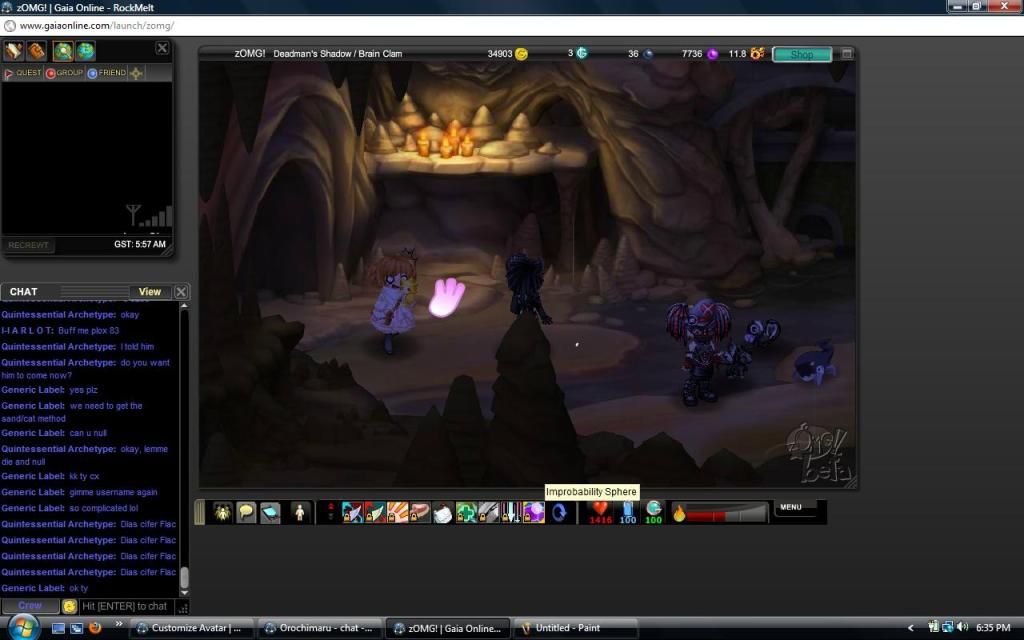Click the purple orb counter icon

pos(712,54)
